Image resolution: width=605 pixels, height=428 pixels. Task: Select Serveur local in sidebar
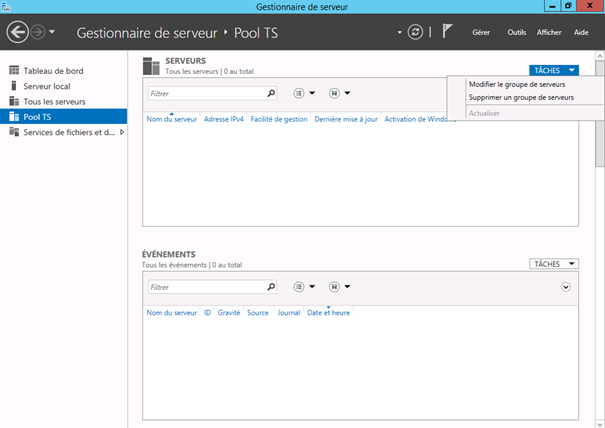(47, 86)
